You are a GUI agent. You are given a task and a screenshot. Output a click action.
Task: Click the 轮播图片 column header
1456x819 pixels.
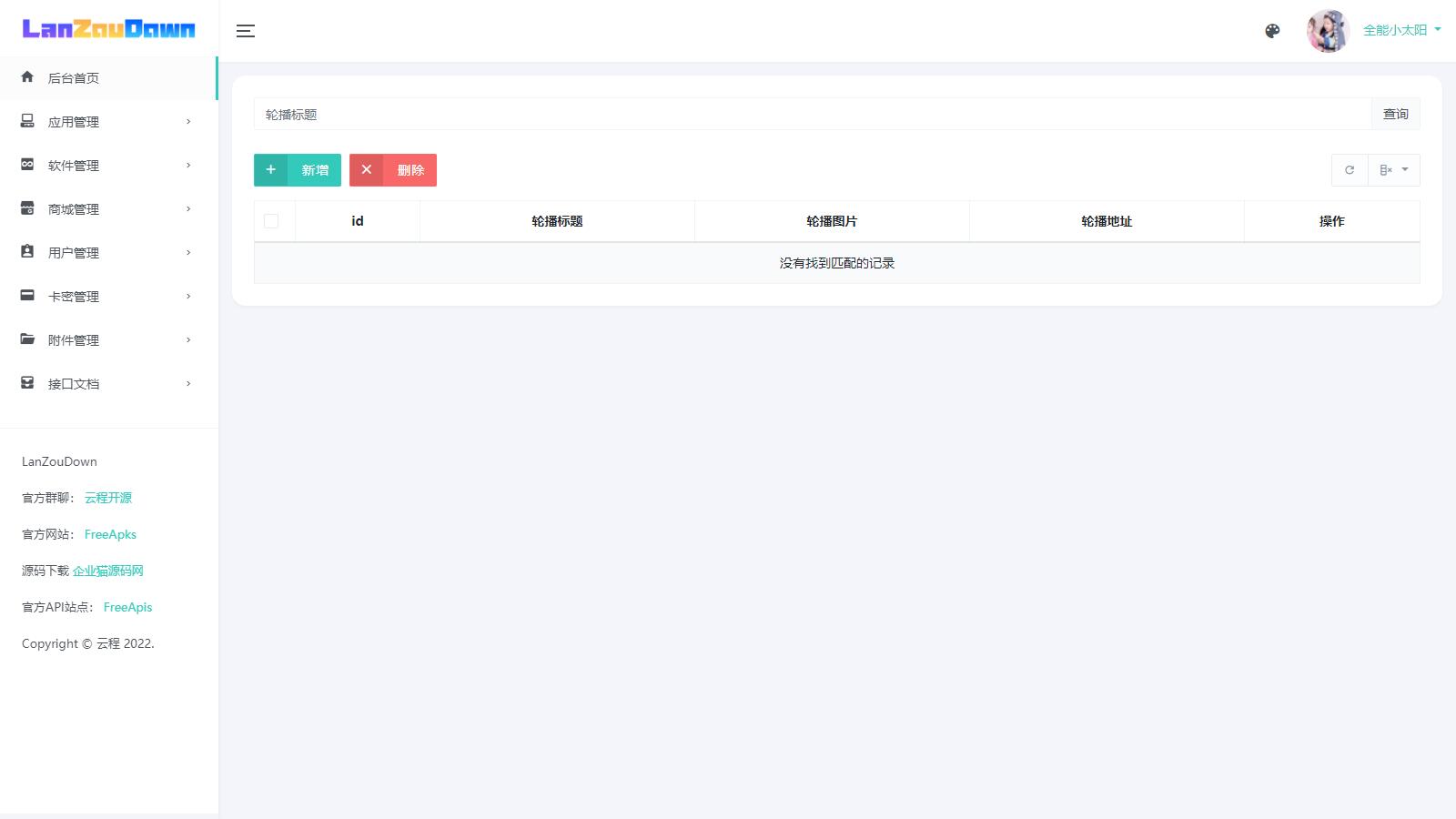click(832, 221)
